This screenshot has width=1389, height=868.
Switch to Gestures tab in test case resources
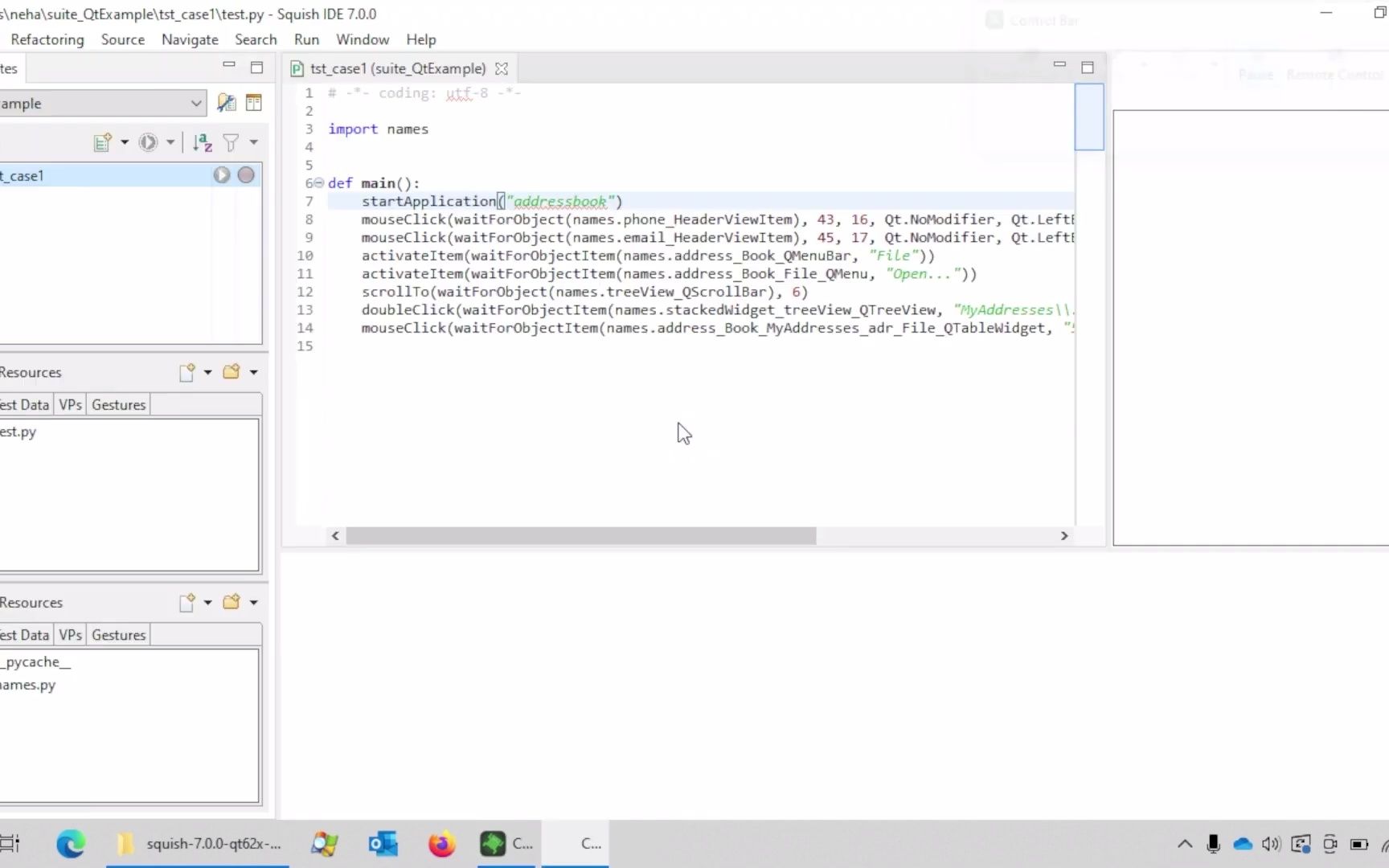[119, 404]
